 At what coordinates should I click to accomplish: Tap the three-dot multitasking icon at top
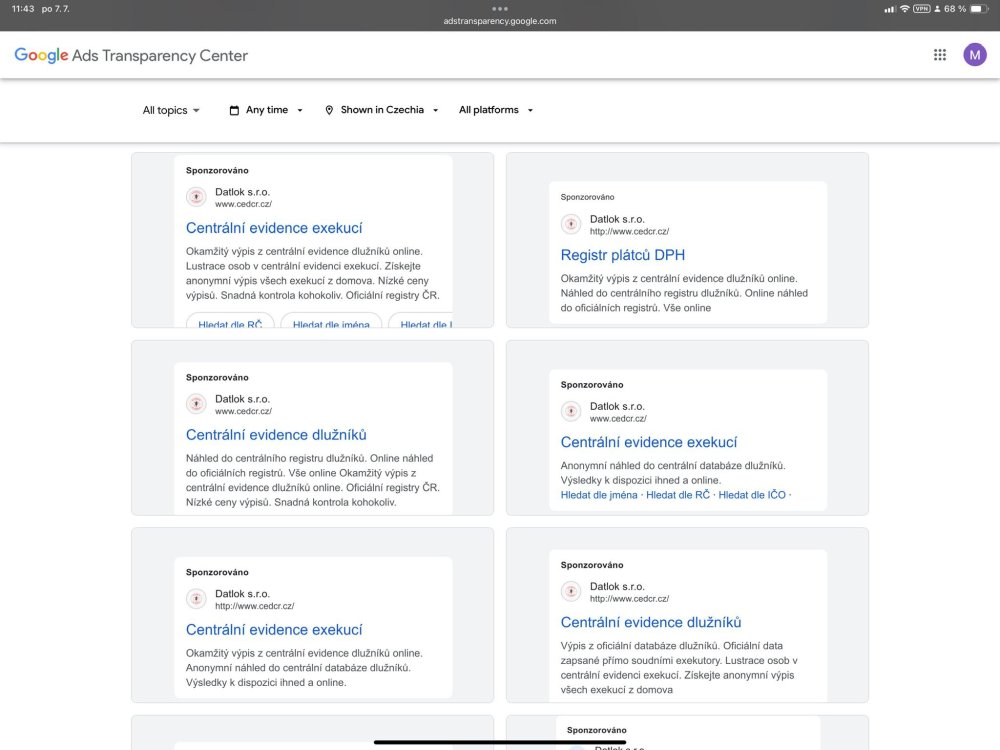tap(500, 8)
